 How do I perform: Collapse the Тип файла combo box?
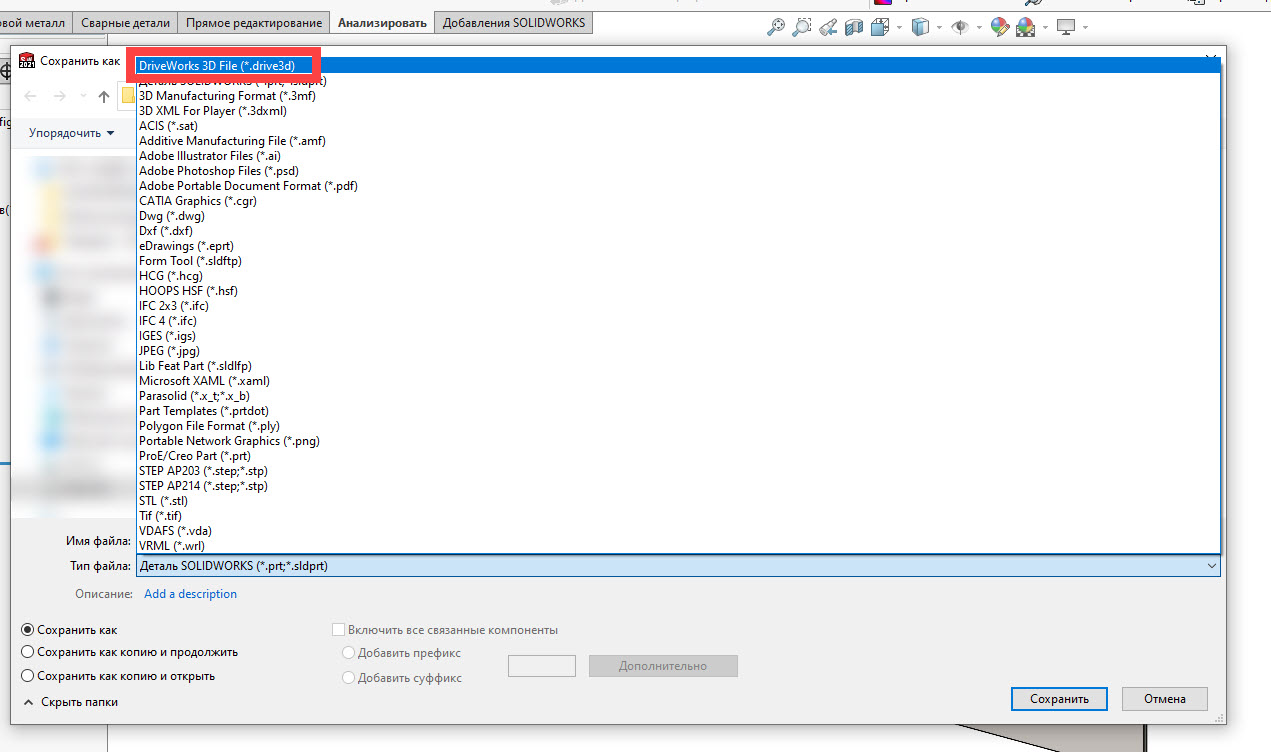1212,566
